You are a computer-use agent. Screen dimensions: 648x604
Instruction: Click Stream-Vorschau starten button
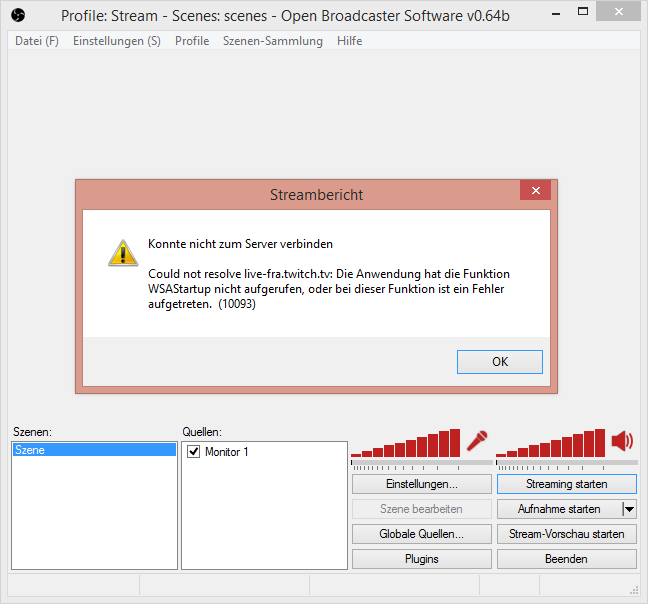click(567, 534)
